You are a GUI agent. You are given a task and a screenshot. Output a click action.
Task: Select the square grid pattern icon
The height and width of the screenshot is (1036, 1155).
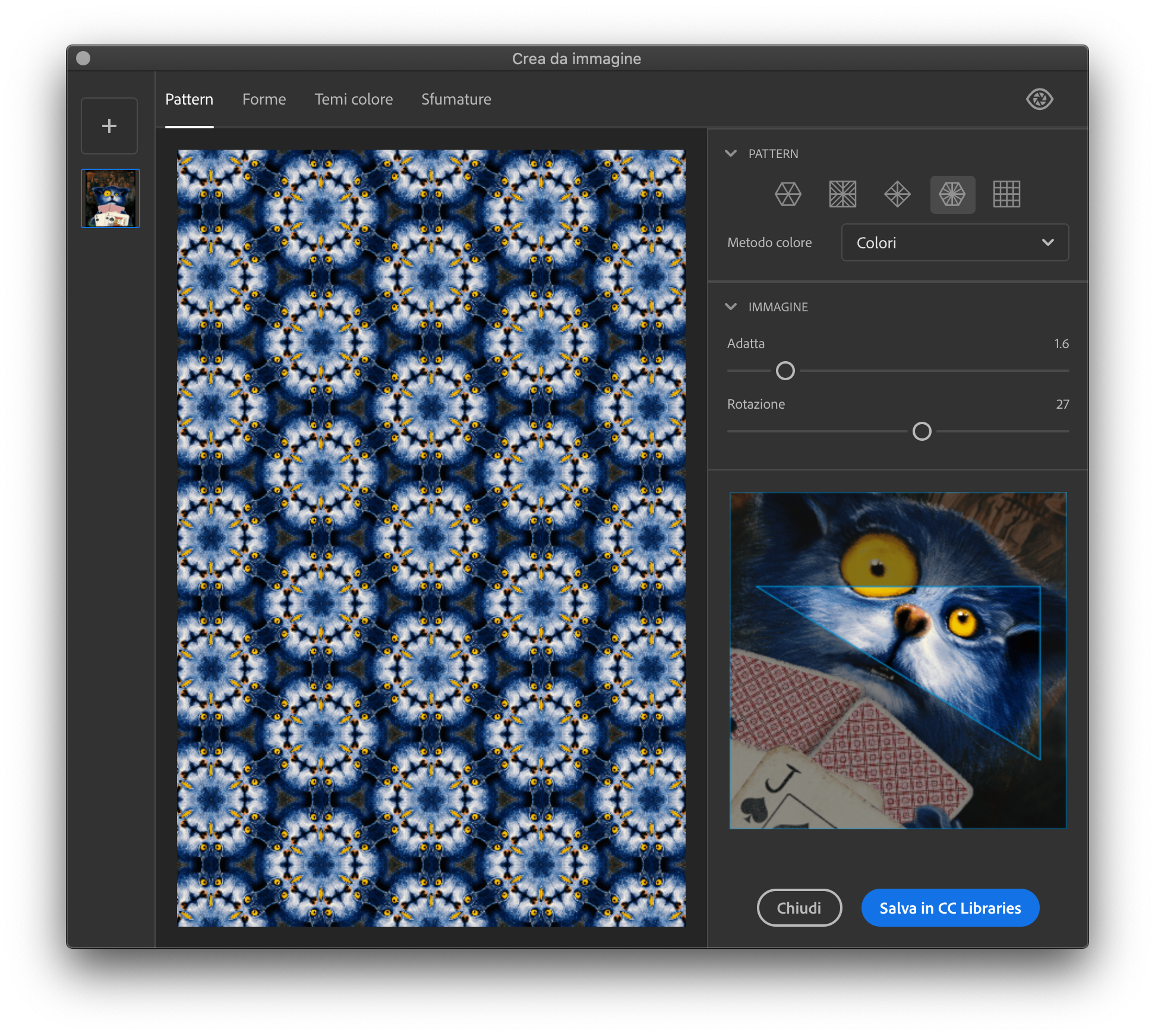pos(1006,194)
